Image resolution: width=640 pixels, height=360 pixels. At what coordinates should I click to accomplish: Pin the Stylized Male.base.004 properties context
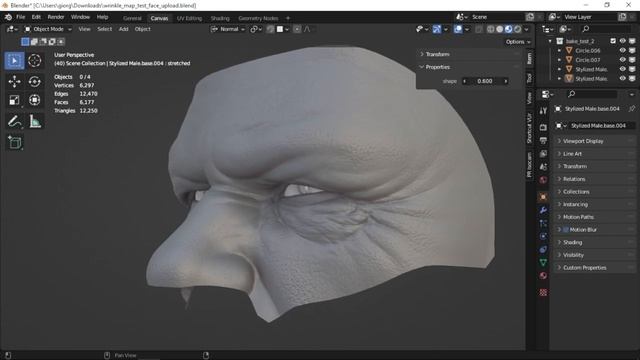(631, 109)
